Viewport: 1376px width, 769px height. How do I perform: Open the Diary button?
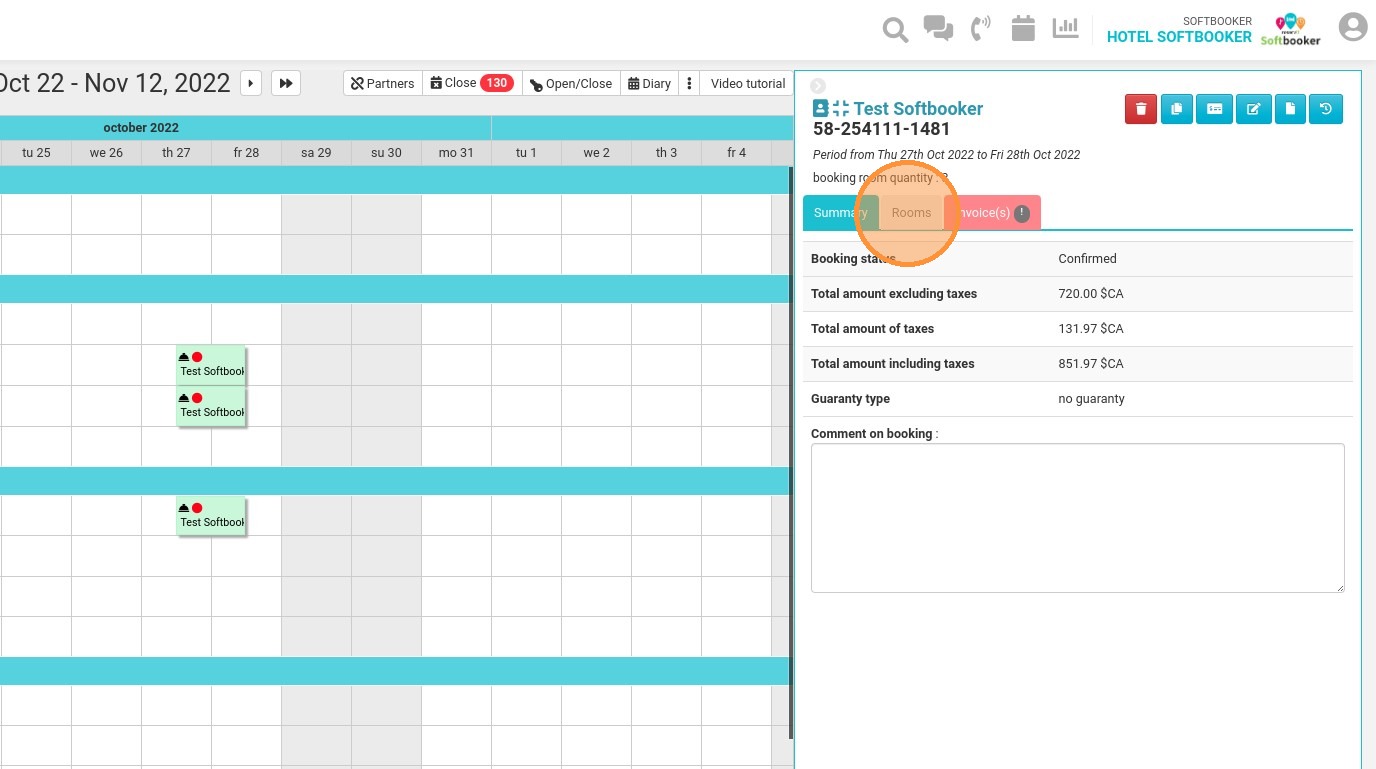click(x=650, y=83)
